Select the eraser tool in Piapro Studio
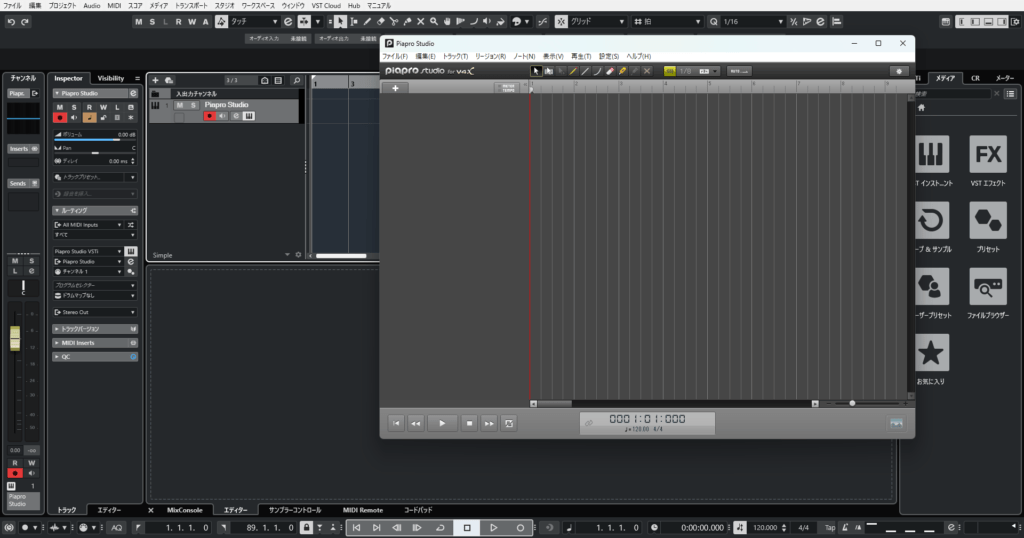1024x538 pixels. click(x=610, y=71)
